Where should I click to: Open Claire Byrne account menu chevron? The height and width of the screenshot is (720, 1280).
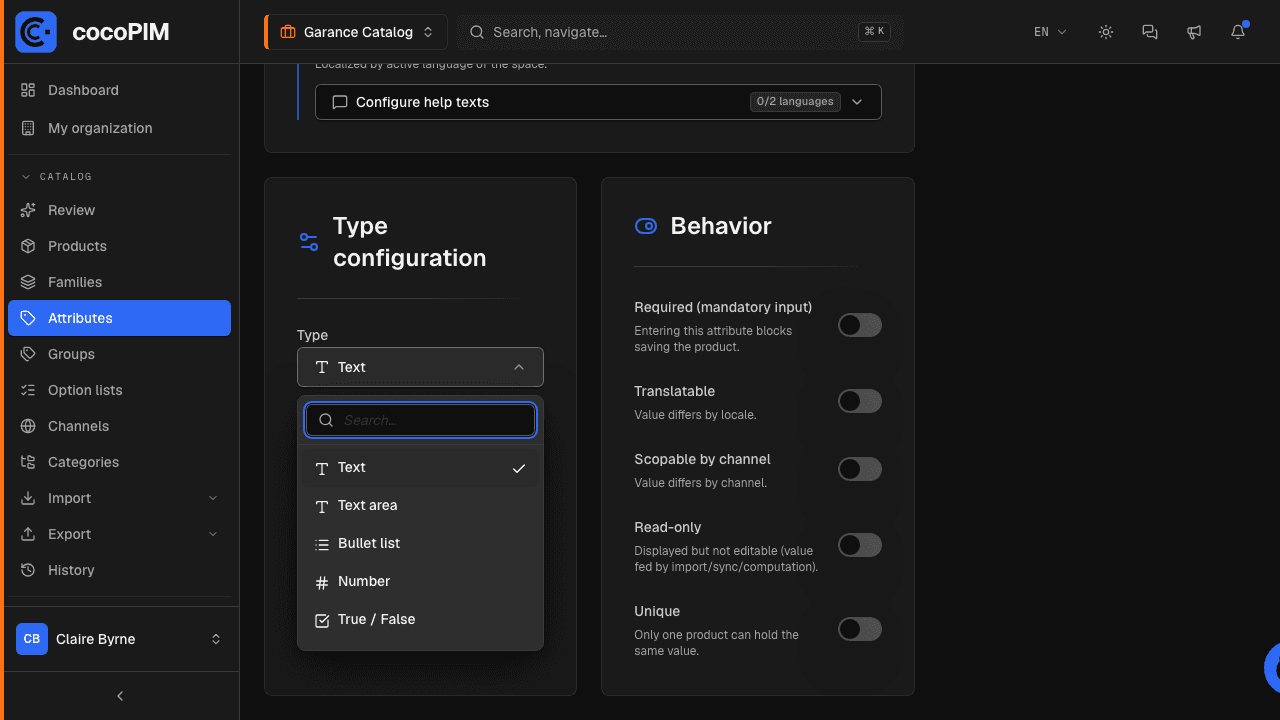[x=216, y=639]
